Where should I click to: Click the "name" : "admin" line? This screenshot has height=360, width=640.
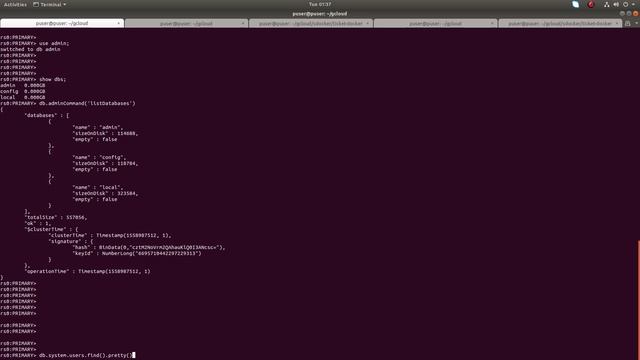(98, 127)
